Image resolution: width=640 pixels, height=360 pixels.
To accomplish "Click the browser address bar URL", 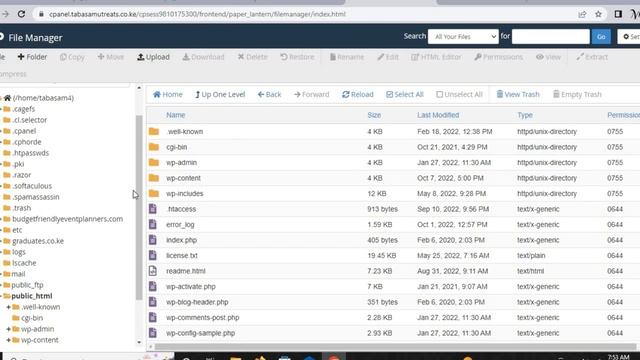I will (x=197, y=14).
